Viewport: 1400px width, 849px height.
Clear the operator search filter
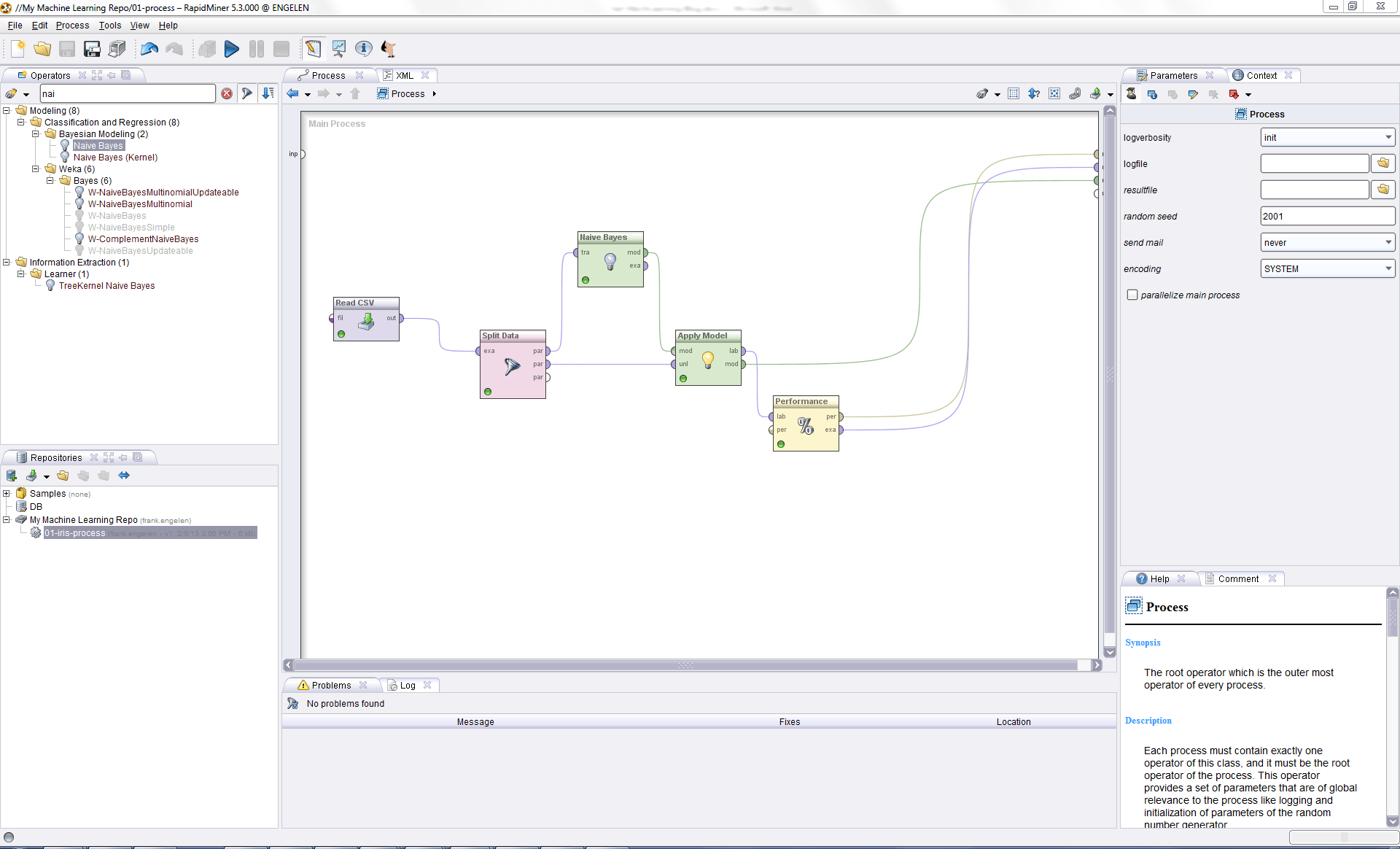tap(227, 93)
